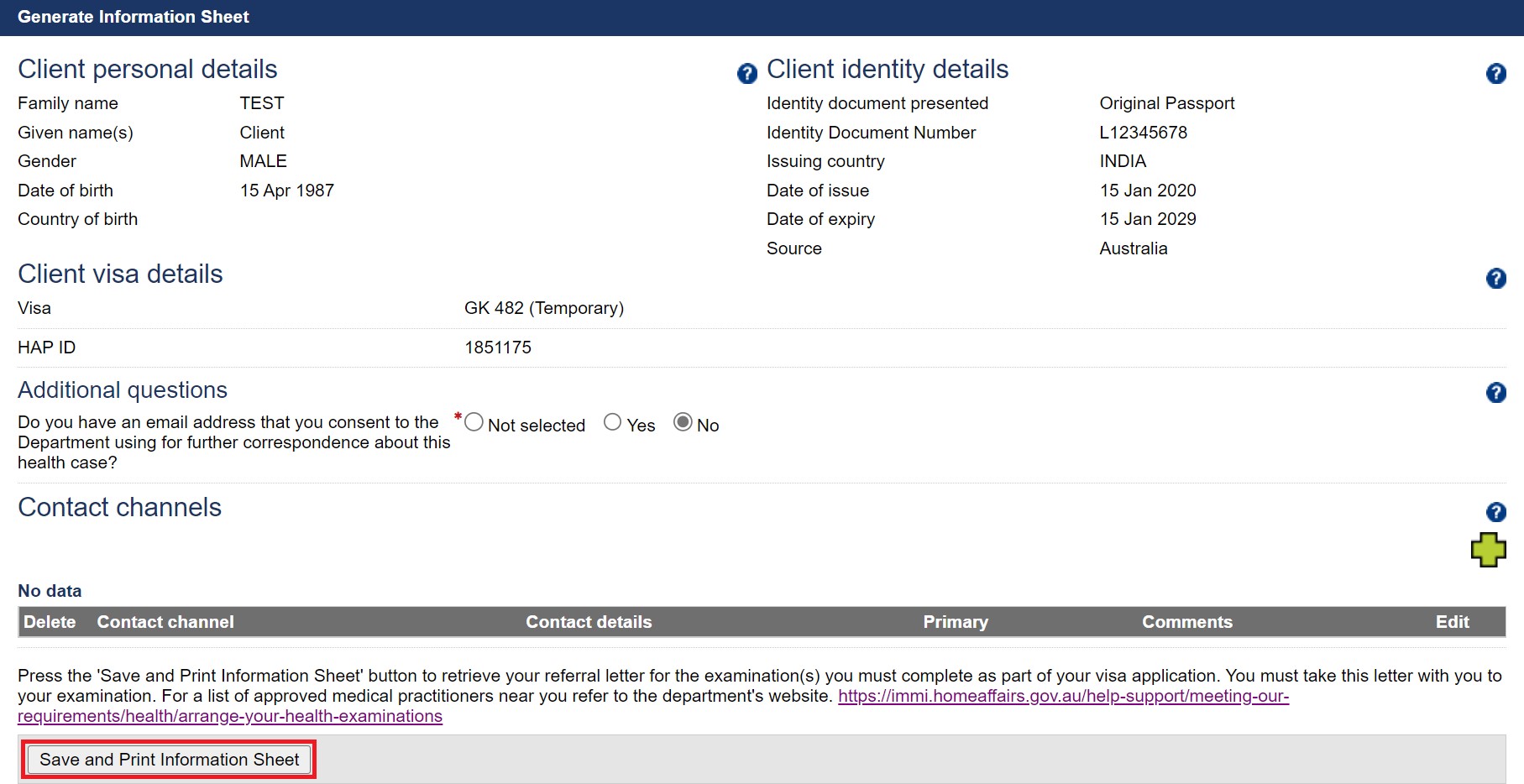Screen dimensions: 1524x784
Task: Show help for Additional questions section
Action: coord(1495,392)
